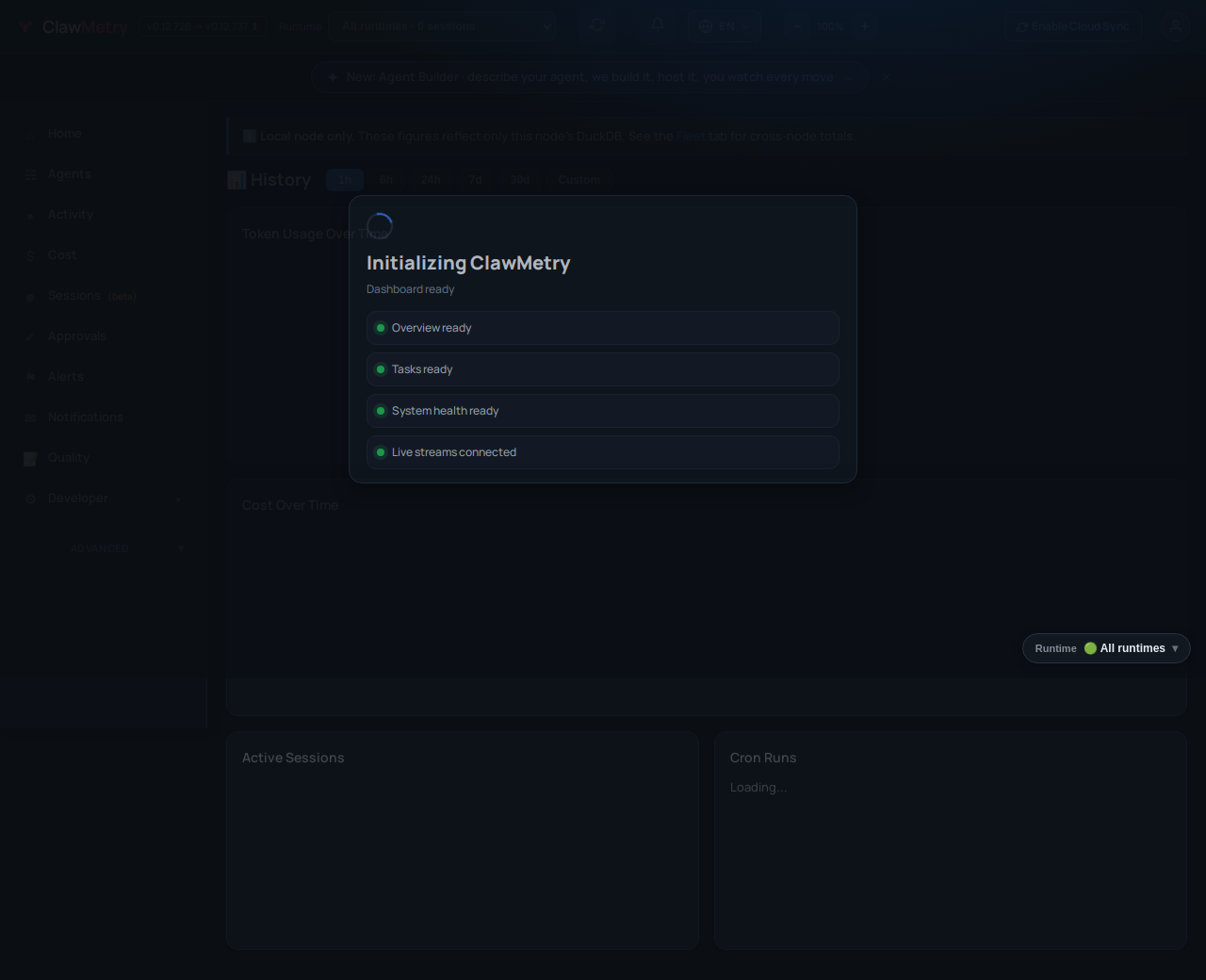Dismiss the Agent Builder announcement banner
1206x980 pixels.
(x=886, y=77)
